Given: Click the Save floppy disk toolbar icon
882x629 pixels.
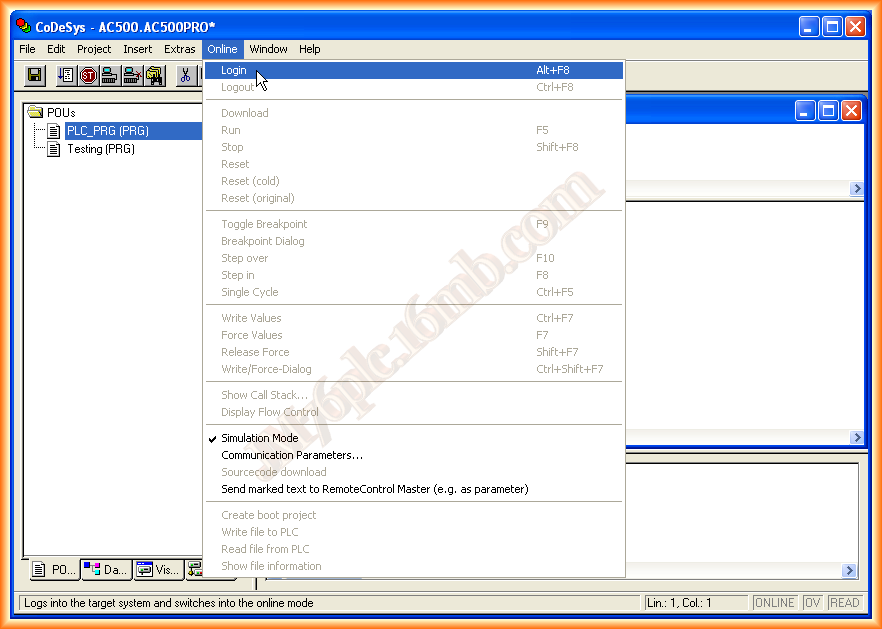Looking at the screenshot, I should click(x=35, y=75).
